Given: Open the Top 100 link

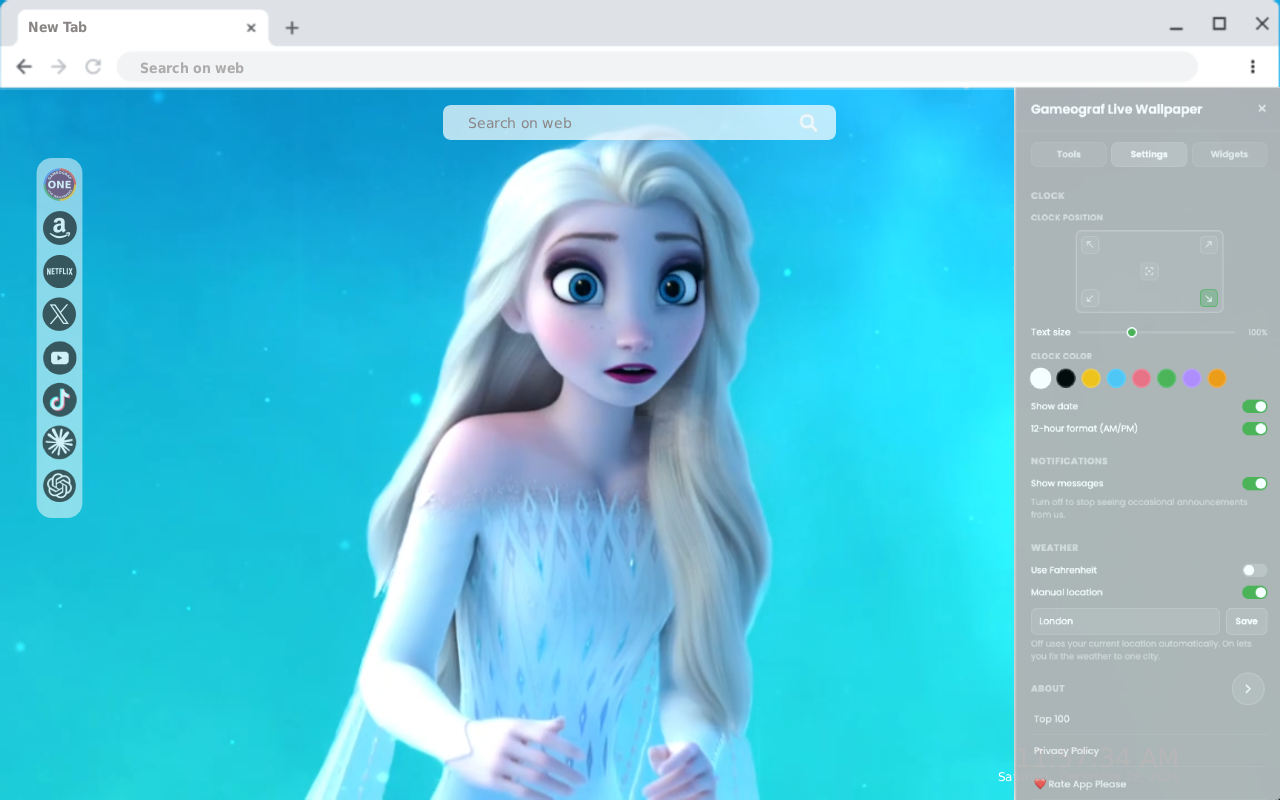Looking at the screenshot, I should point(1052,719).
